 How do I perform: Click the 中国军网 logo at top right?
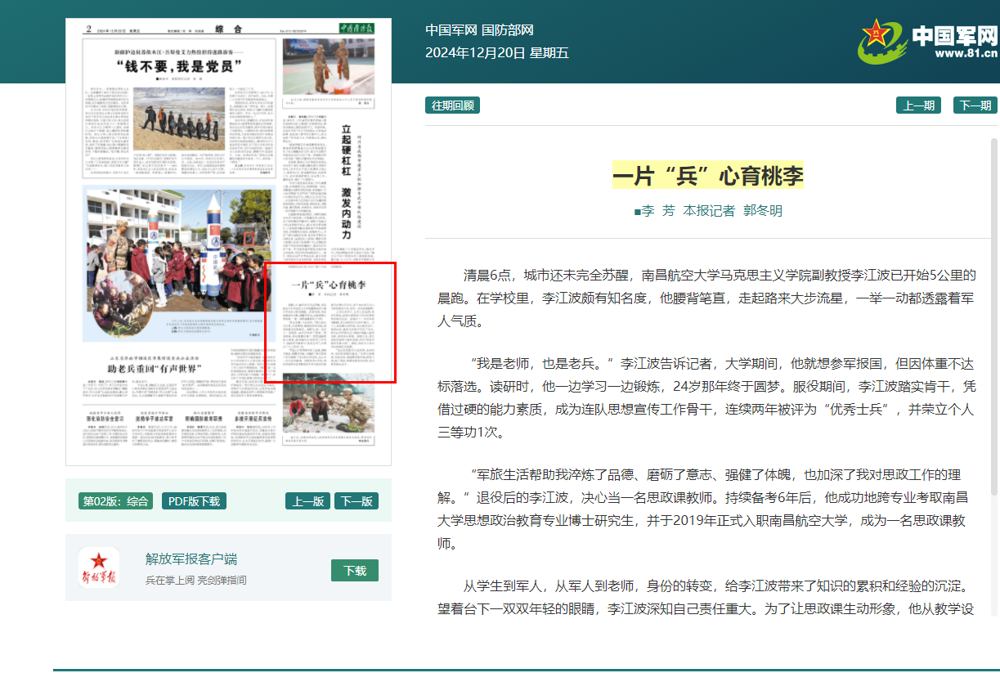pyautogui.click(x=929, y=40)
